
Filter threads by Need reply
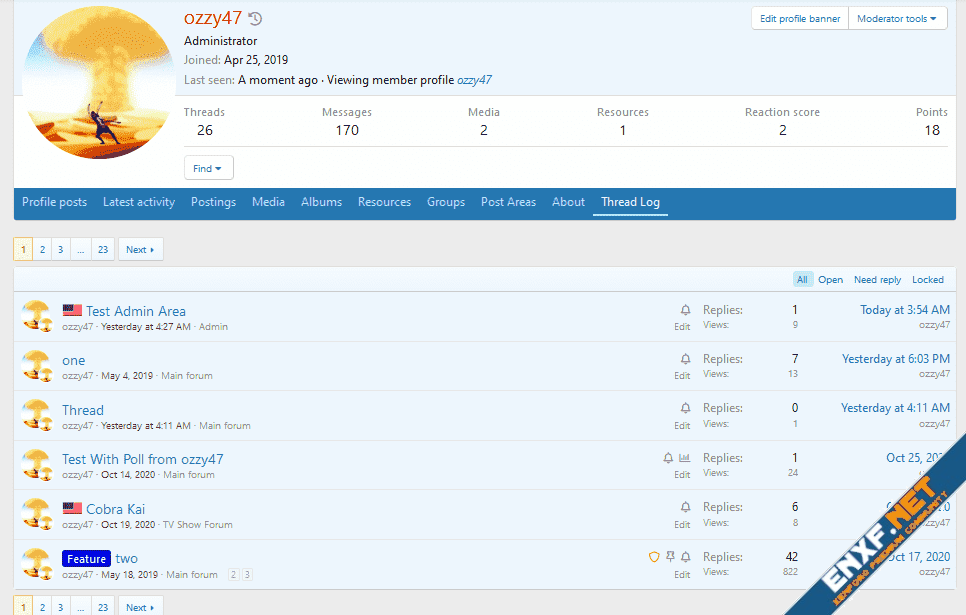877,280
